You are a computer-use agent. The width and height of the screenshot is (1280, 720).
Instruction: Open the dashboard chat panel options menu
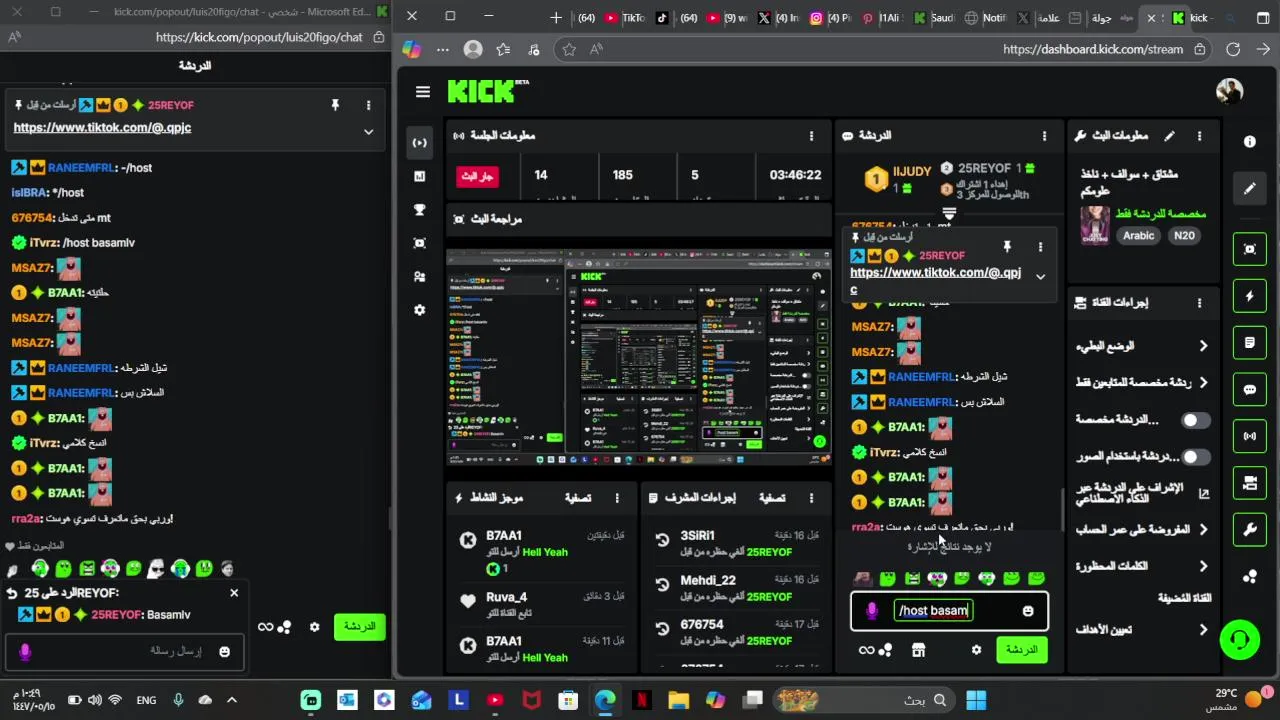tap(1044, 136)
